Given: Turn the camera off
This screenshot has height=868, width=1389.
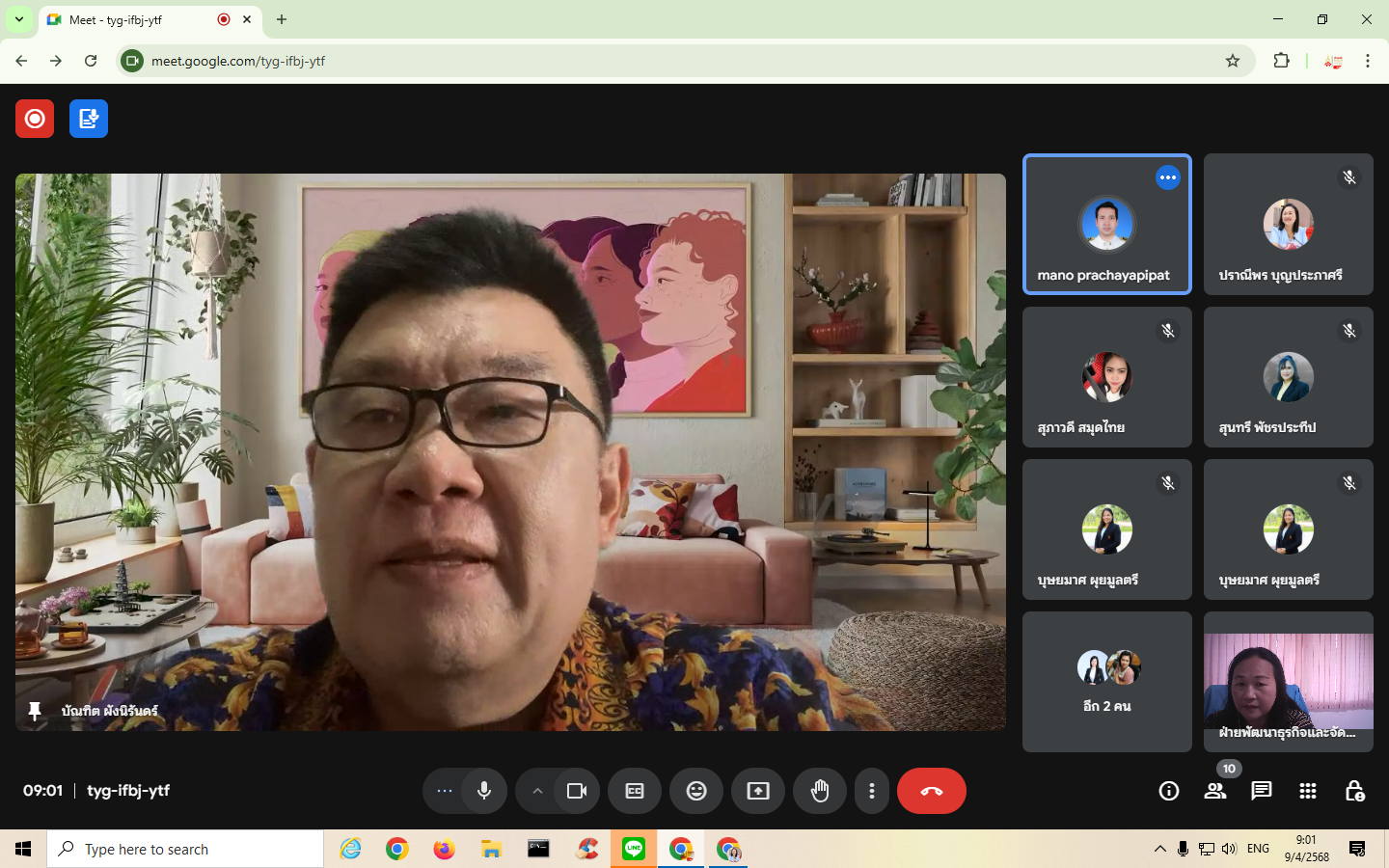Looking at the screenshot, I should [x=577, y=791].
